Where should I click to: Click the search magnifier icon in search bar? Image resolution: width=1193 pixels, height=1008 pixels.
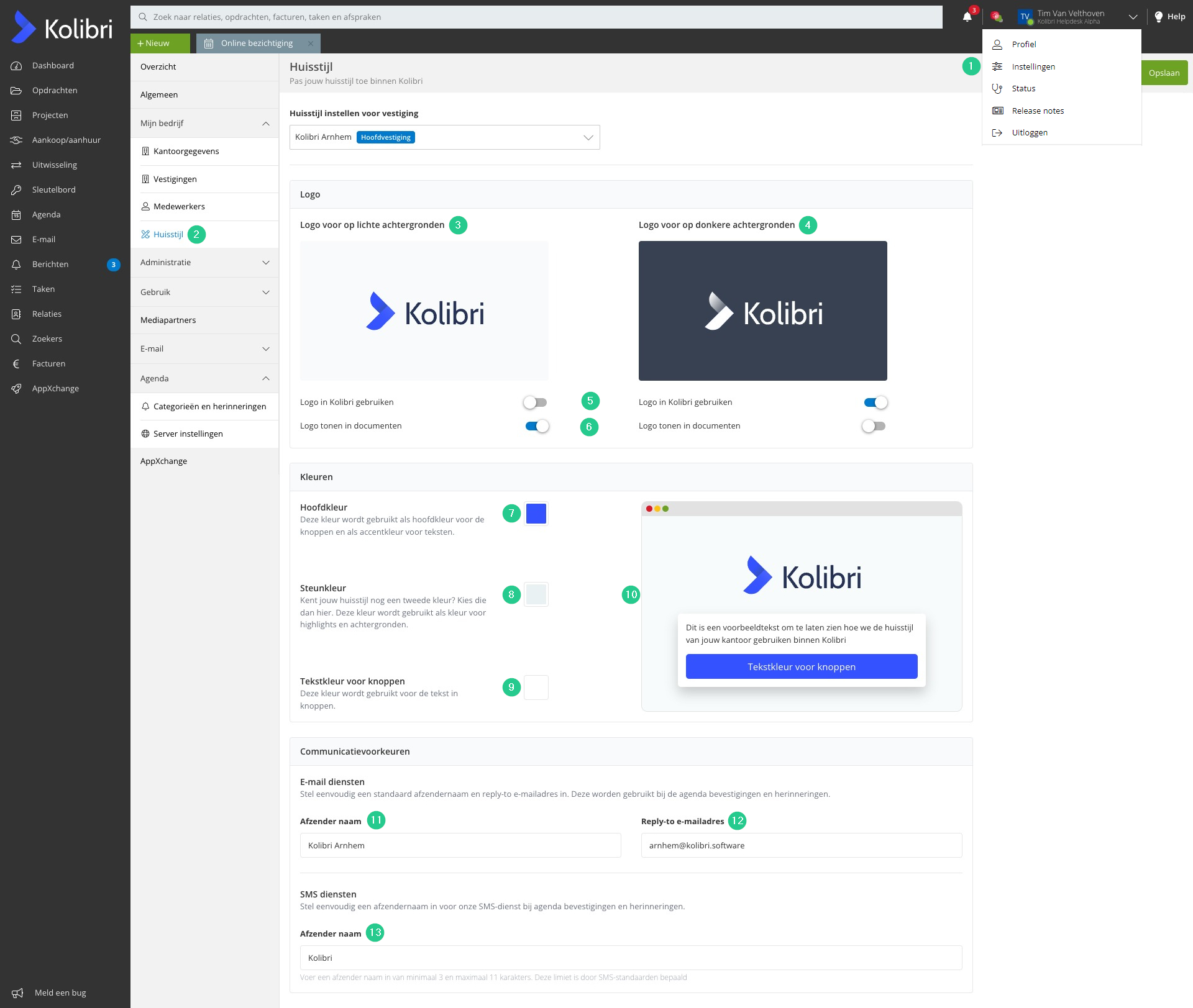pos(143,17)
